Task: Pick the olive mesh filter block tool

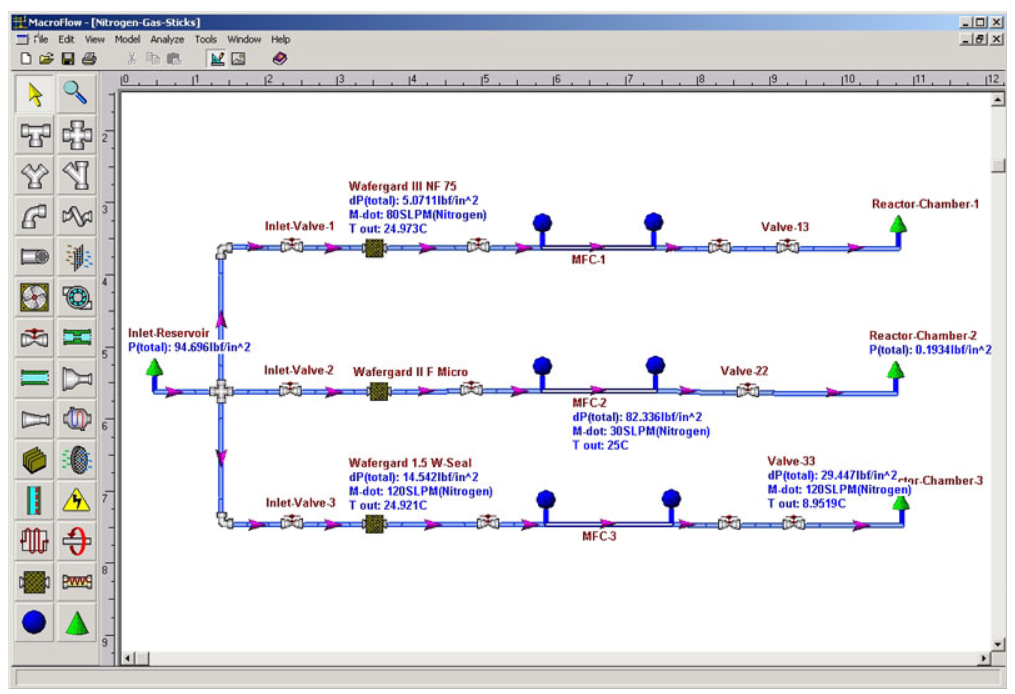Action: point(35,582)
